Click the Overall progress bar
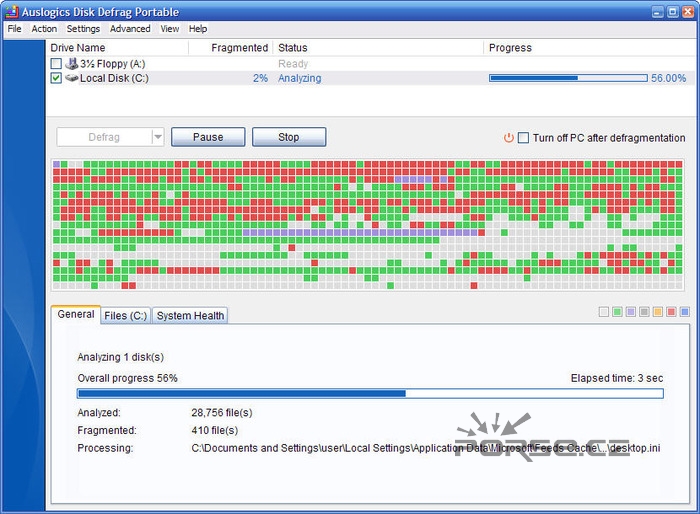The height and width of the screenshot is (514, 700). coord(370,393)
